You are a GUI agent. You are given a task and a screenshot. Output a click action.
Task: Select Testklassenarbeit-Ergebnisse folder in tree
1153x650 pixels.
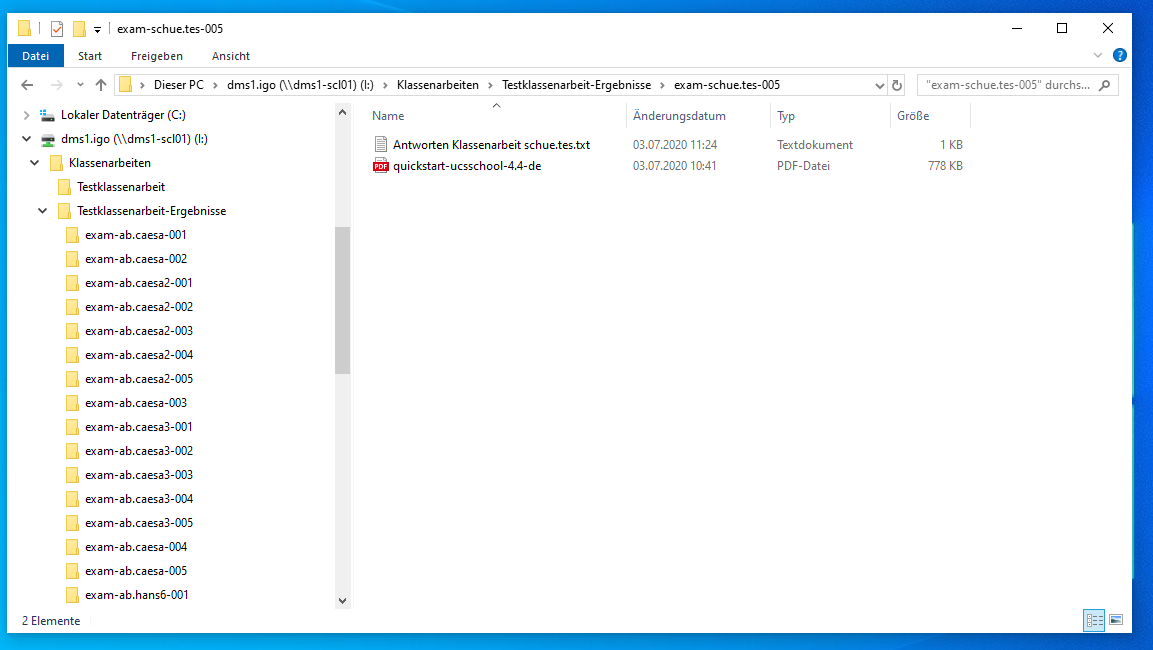(x=151, y=211)
